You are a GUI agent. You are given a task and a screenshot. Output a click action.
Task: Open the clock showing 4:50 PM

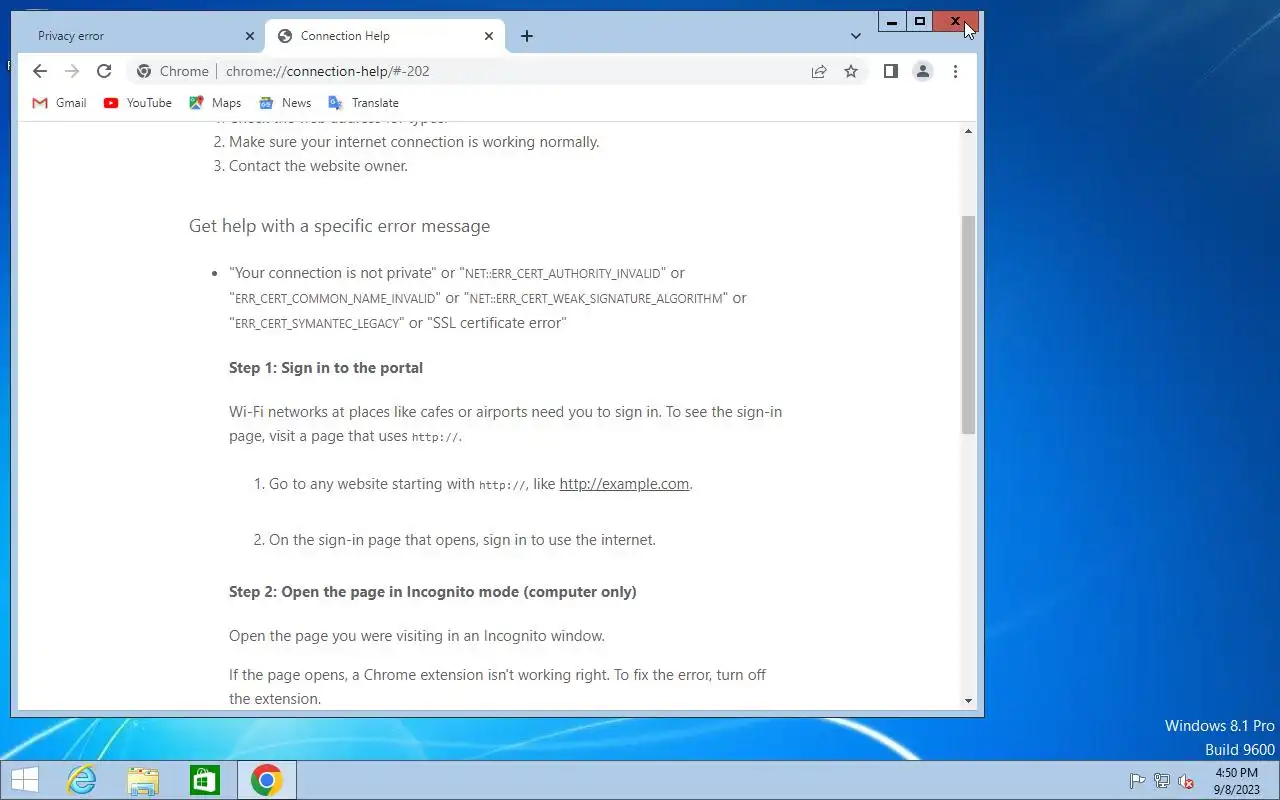click(x=1237, y=780)
